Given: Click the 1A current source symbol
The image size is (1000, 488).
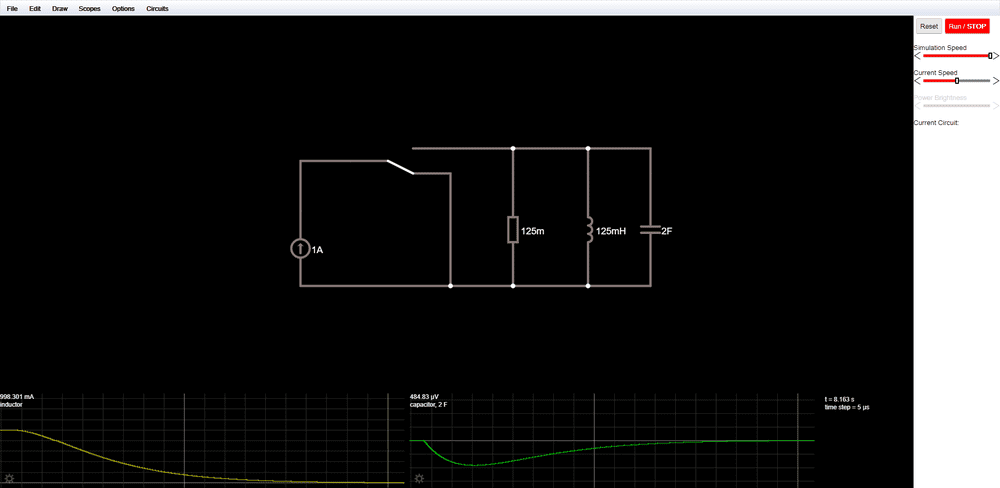Looking at the screenshot, I should tap(300, 248).
